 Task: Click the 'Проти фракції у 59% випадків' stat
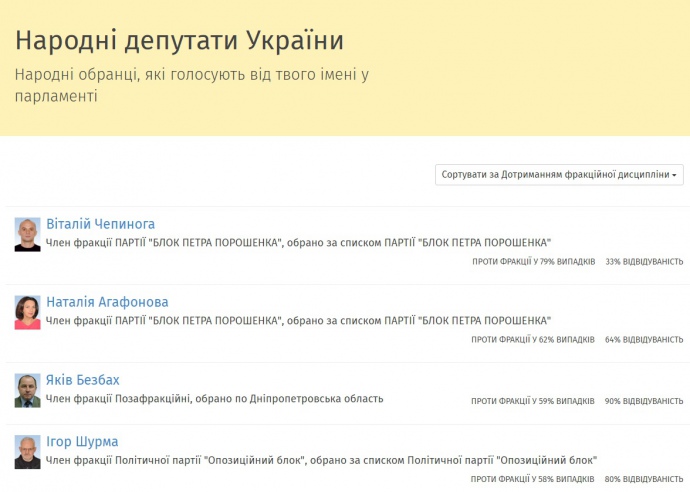coord(533,402)
